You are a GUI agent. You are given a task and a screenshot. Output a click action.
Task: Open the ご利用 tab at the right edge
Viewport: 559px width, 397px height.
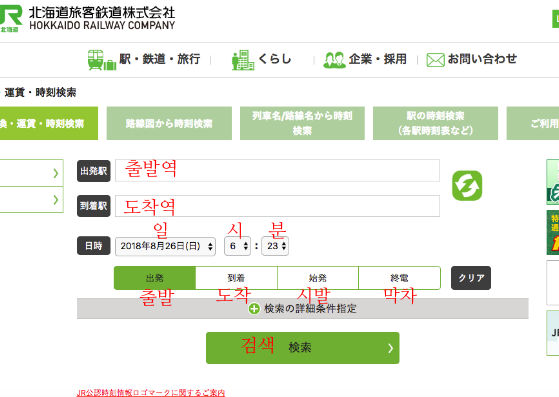click(x=533, y=123)
